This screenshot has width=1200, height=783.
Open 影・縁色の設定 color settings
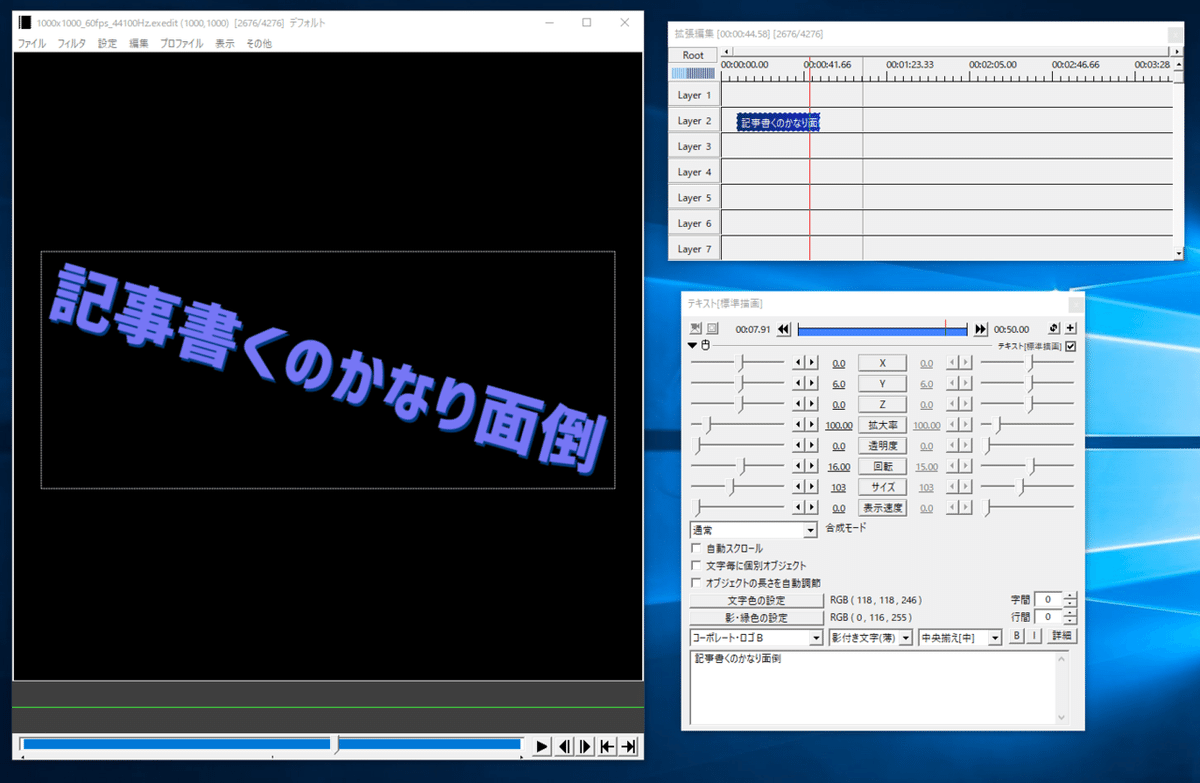click(x=756, y=618)
